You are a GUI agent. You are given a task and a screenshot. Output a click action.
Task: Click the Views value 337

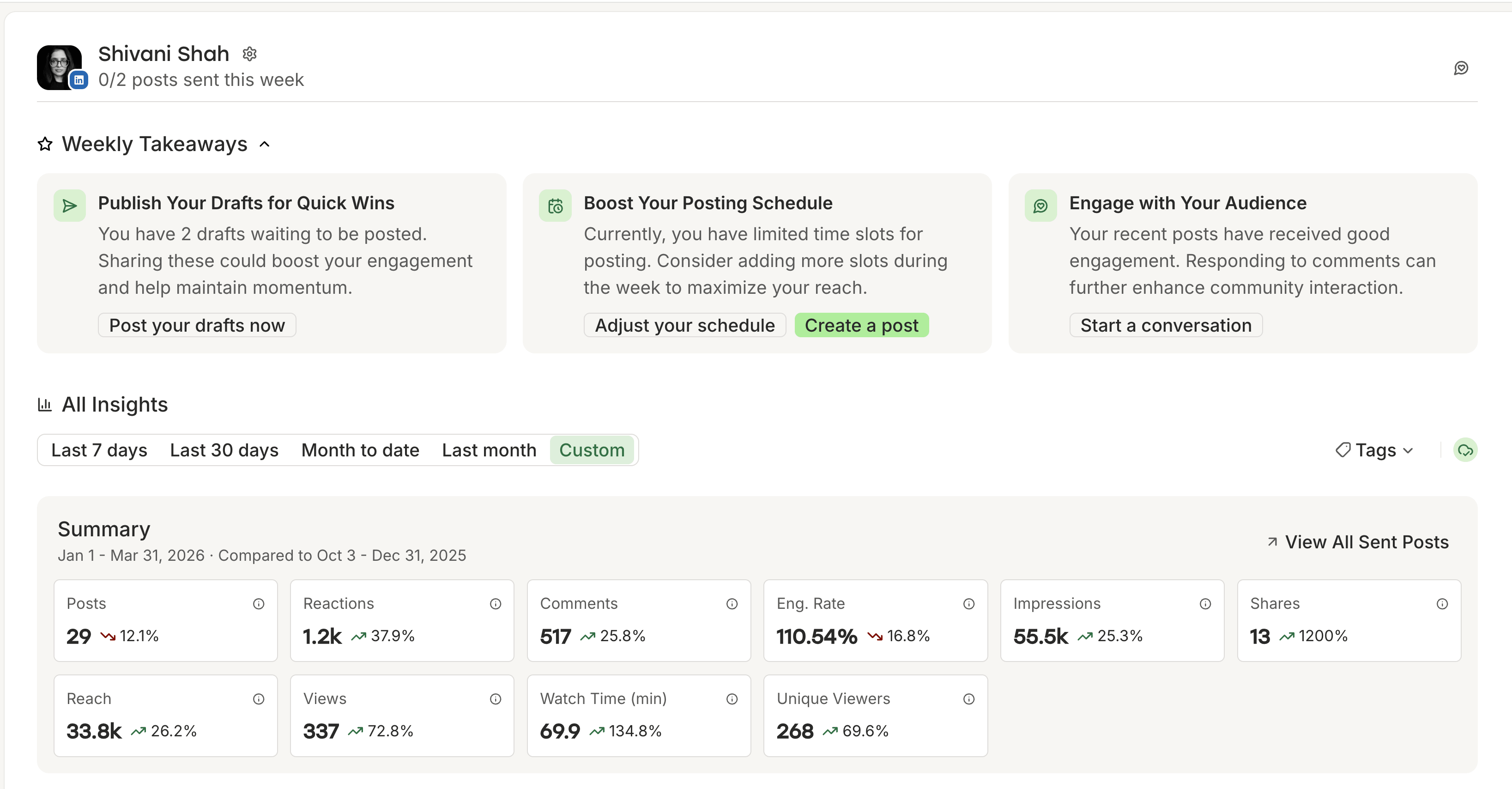click(x=321, y=731)
